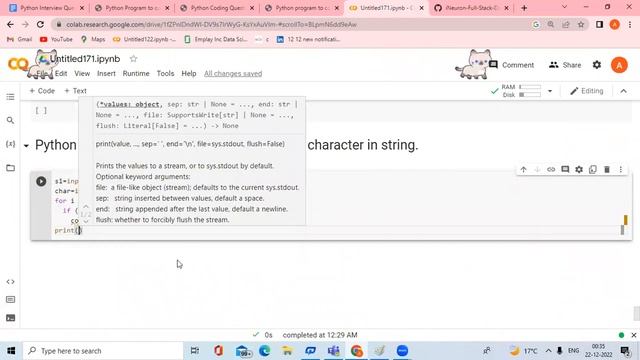Image resolution: width=640 pixels, height=360 pixels.
Task: Open the Tools menu
Action: [165, 73]
